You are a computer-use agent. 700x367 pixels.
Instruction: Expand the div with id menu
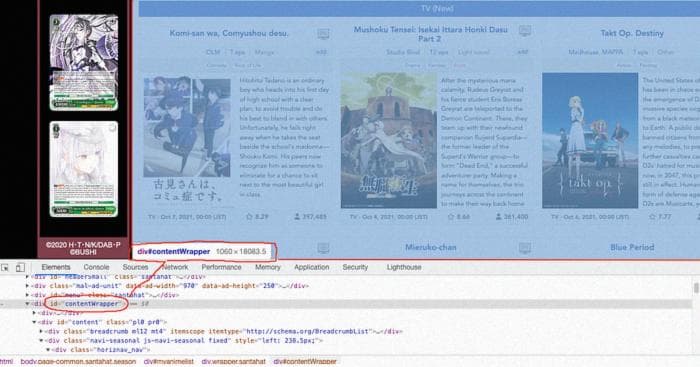[27, 295]
